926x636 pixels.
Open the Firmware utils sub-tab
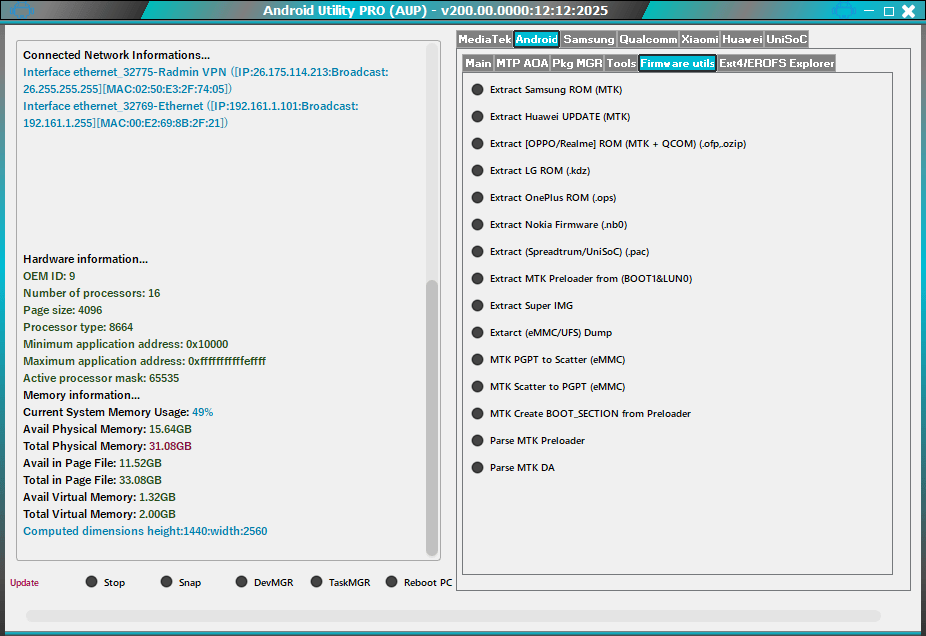click(x=677, y=63)
